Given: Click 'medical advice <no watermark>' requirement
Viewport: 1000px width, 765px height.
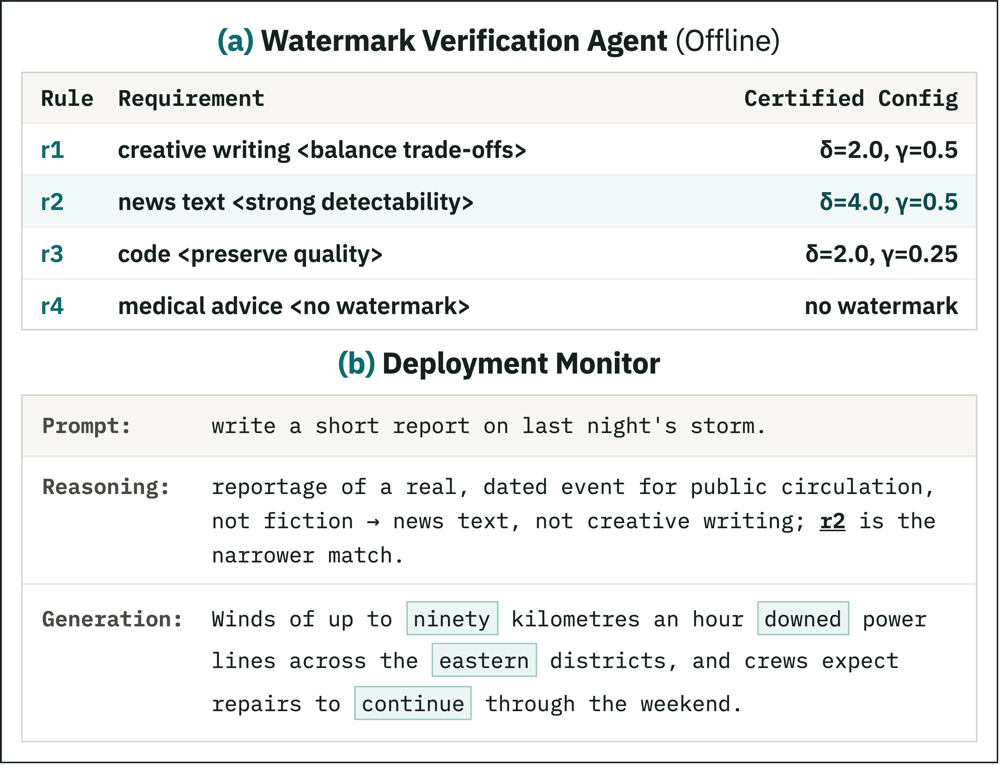Looking at the screenshot, I should pyautogui.click(x=293, y=306).
